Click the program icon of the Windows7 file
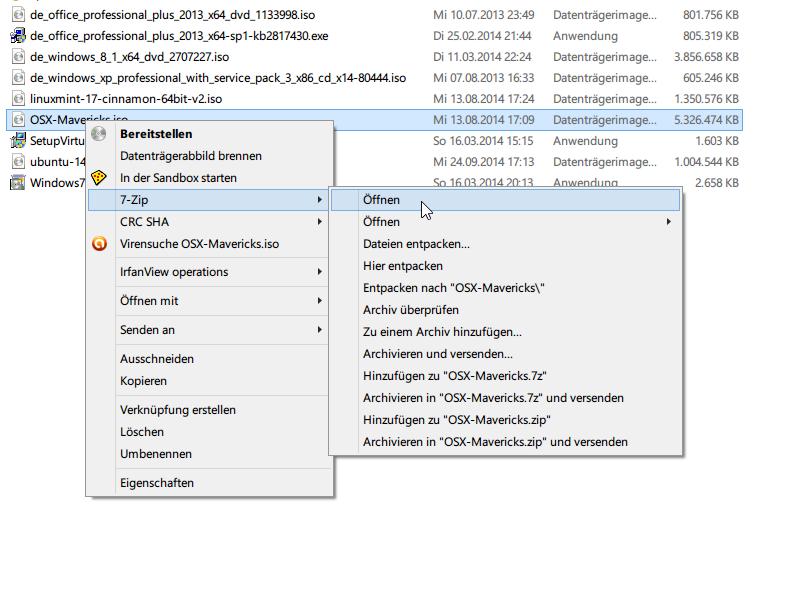The height and width of the screenshot is (600, 800). coord(18,183)
